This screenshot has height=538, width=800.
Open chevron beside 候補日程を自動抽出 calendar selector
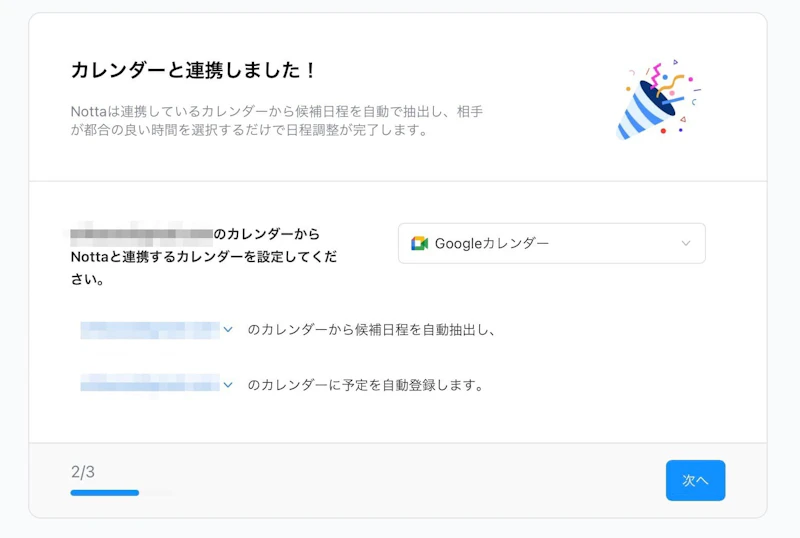(228, 330)
